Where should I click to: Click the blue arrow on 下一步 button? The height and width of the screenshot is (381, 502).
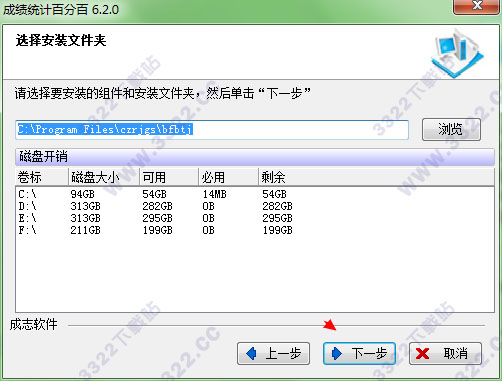[x=337, y=353]
